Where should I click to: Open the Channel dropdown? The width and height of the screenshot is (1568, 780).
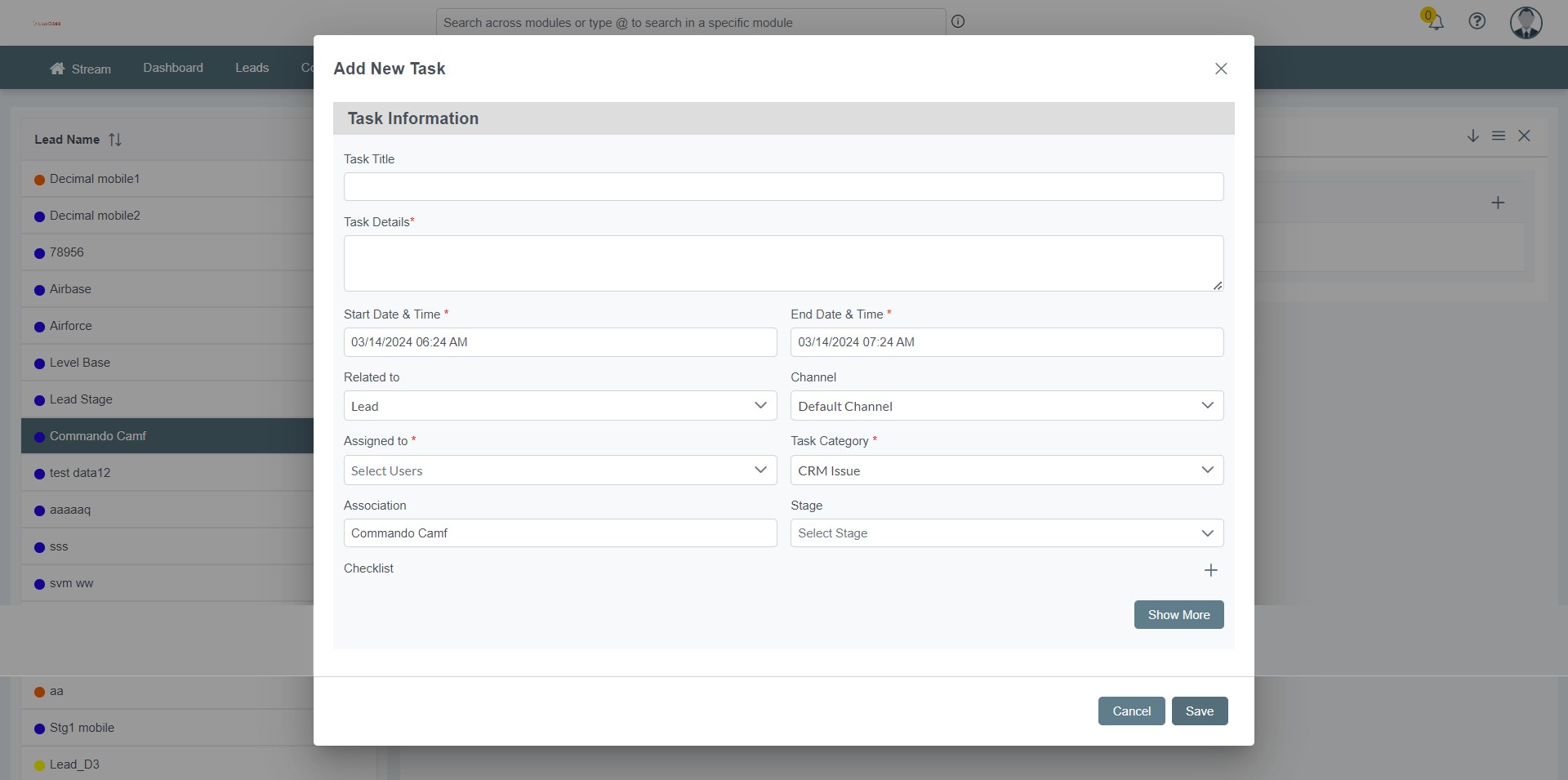tap(1006, 406)
